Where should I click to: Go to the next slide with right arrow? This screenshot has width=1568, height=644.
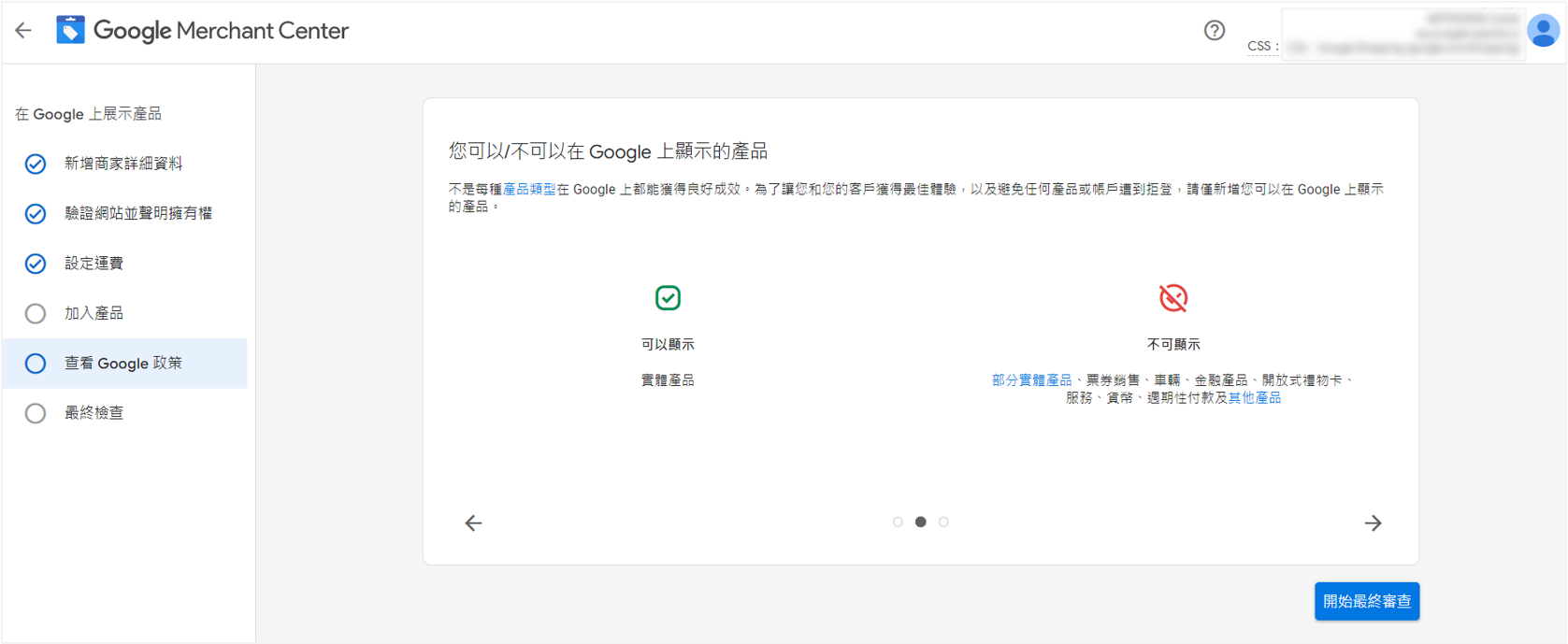(x=1373, y=523)
